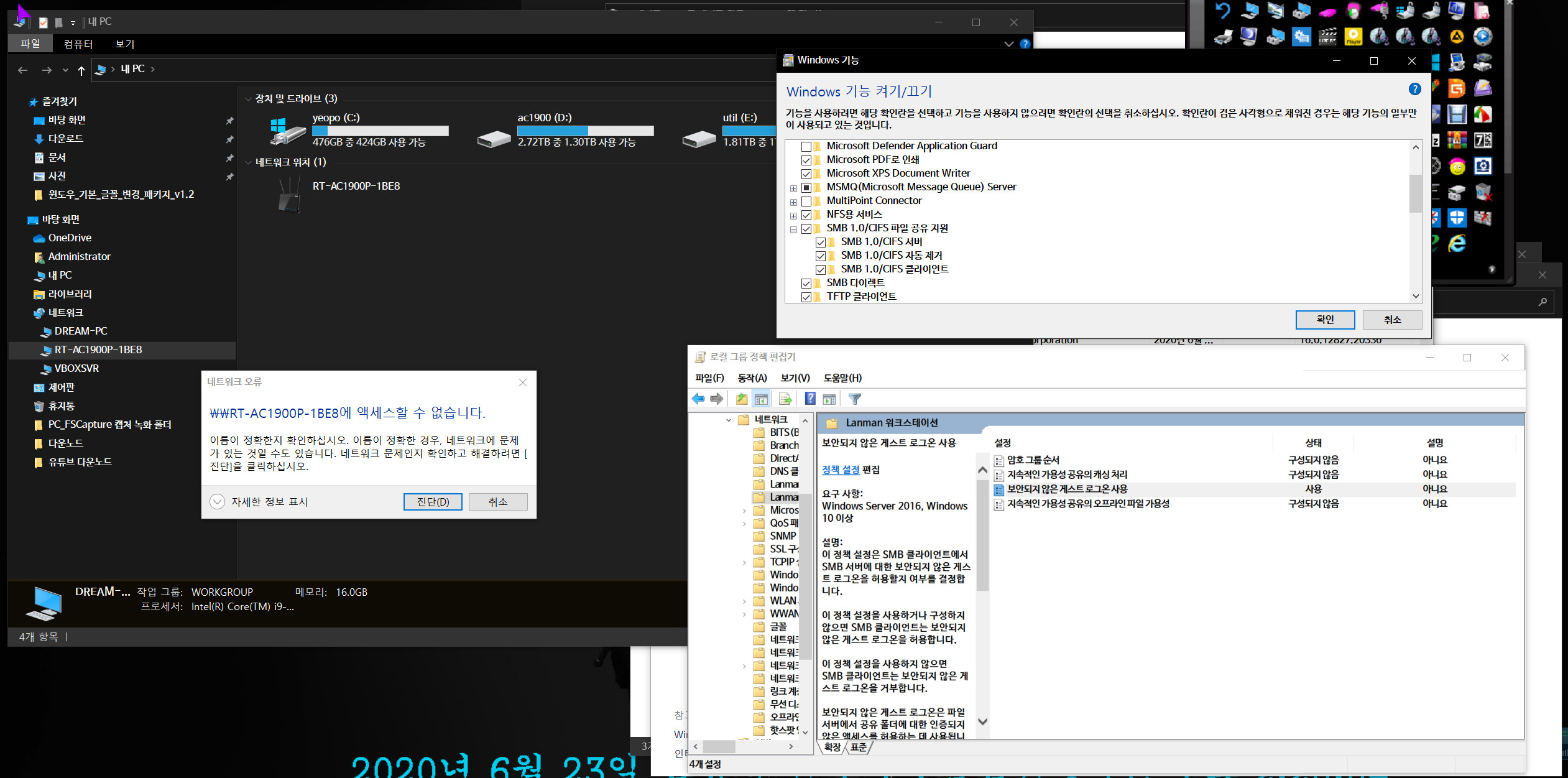Open the 도움말(H) menu in Group Policy Editor

pos(842,378)
